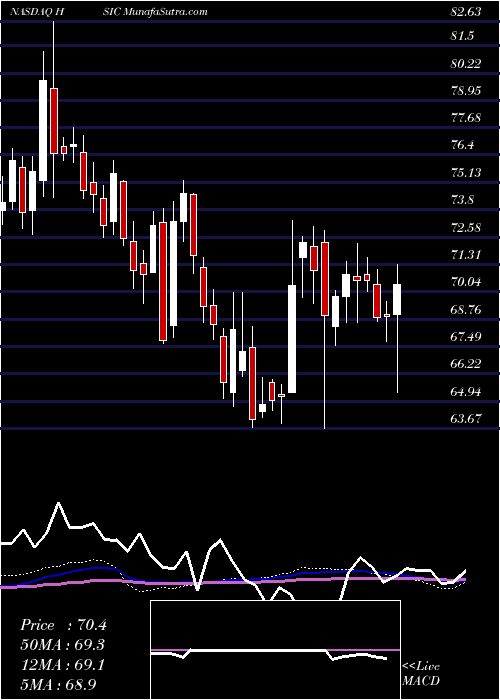
Task: Click the 66.22 price axis label
Action: pos(466,364)
